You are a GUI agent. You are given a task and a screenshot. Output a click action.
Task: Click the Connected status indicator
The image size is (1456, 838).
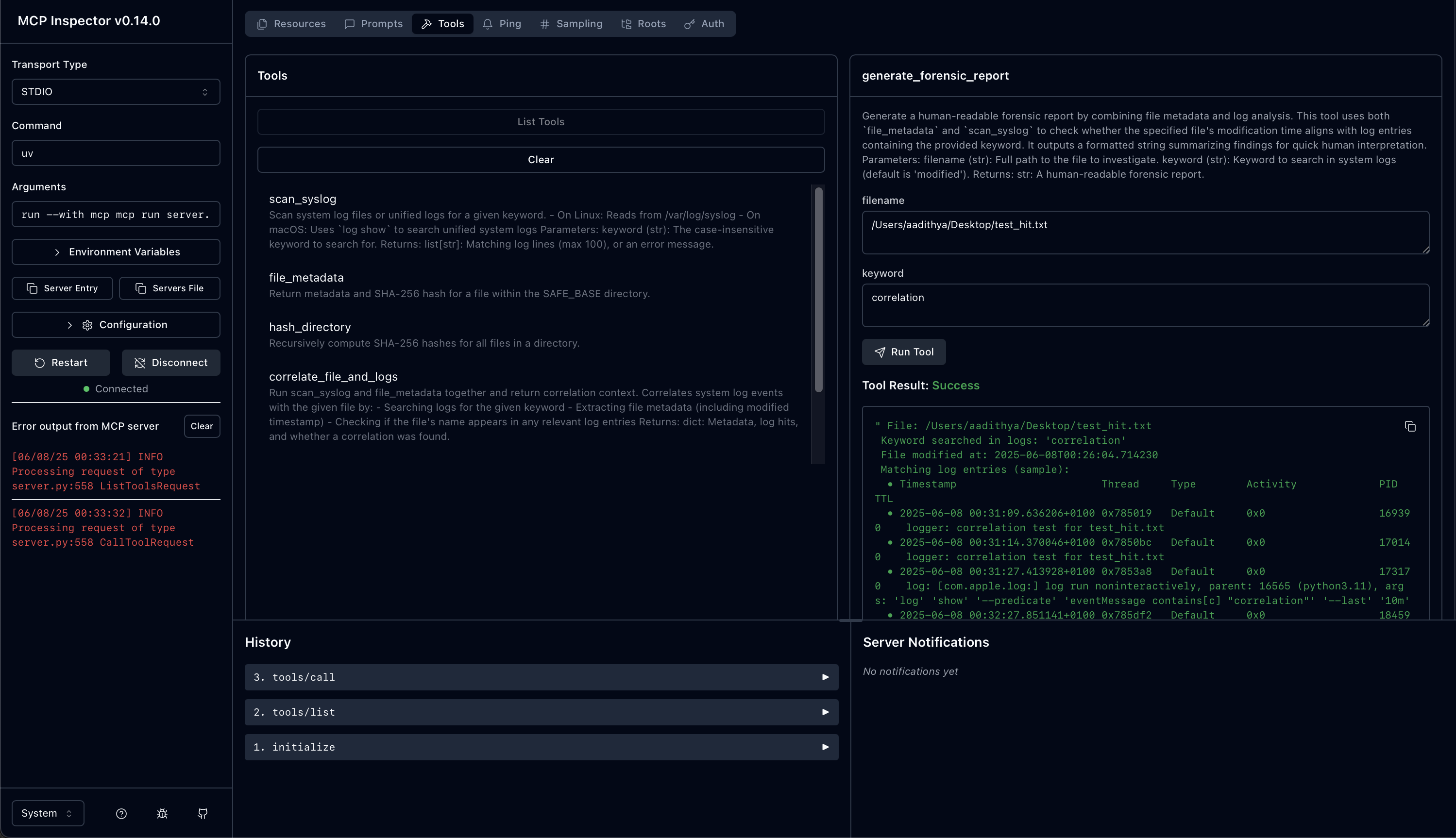[116, 389]
